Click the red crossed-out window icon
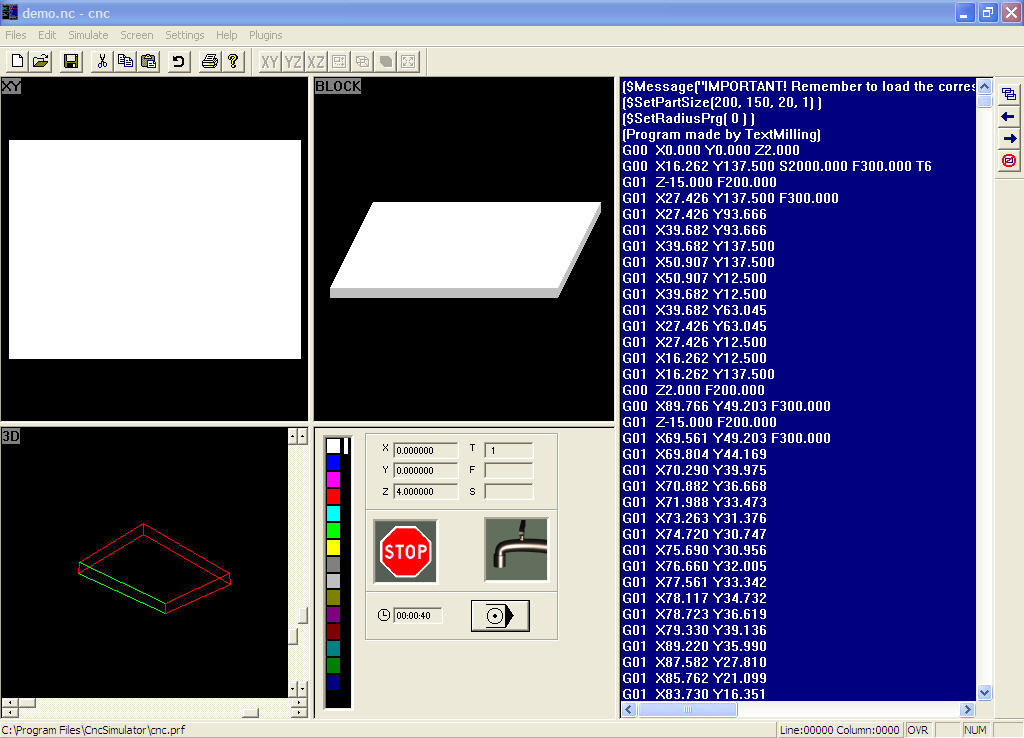The width and height of the screenshot is (1024, 738). point(1009,160)
